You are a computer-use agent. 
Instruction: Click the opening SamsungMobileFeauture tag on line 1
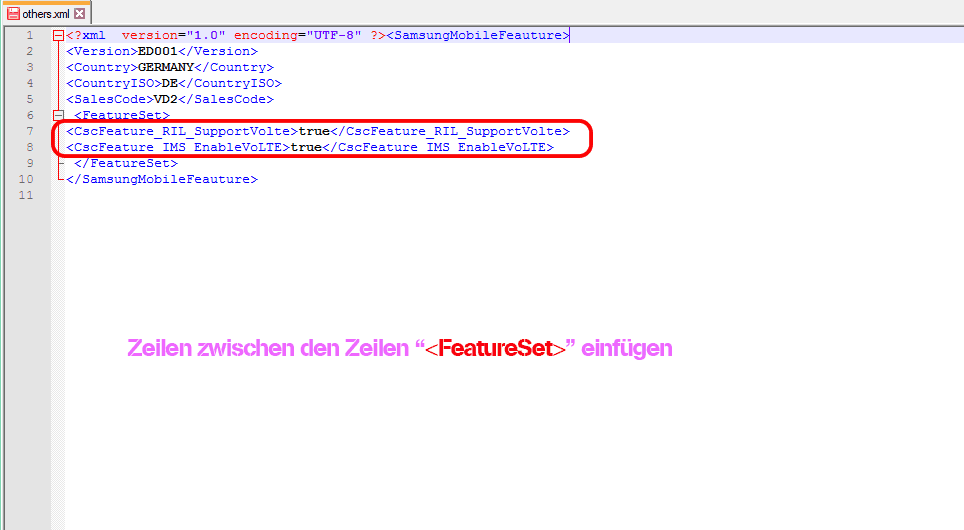point(478,36)
